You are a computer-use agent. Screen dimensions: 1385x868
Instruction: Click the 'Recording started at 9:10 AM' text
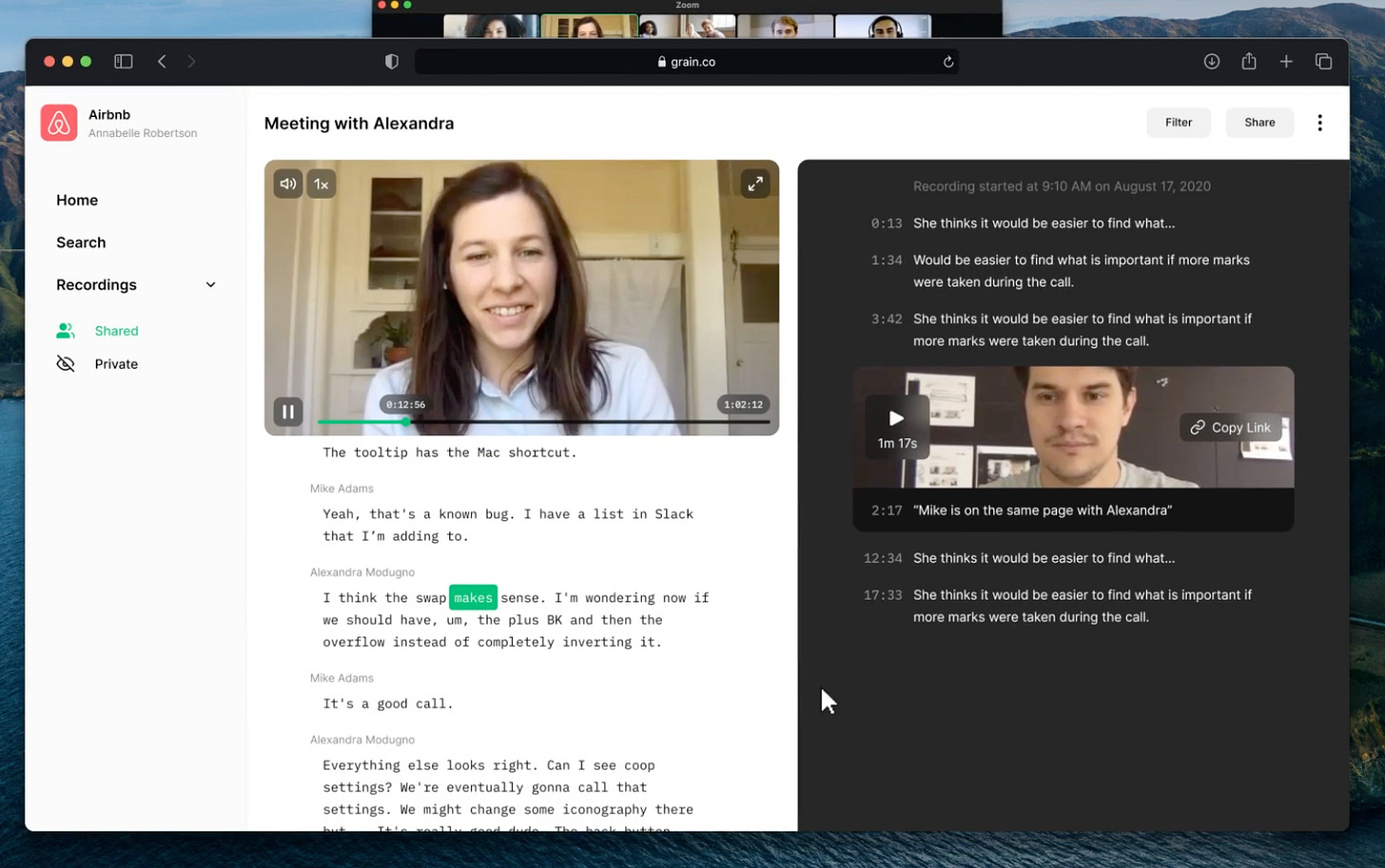[1062, 186]
